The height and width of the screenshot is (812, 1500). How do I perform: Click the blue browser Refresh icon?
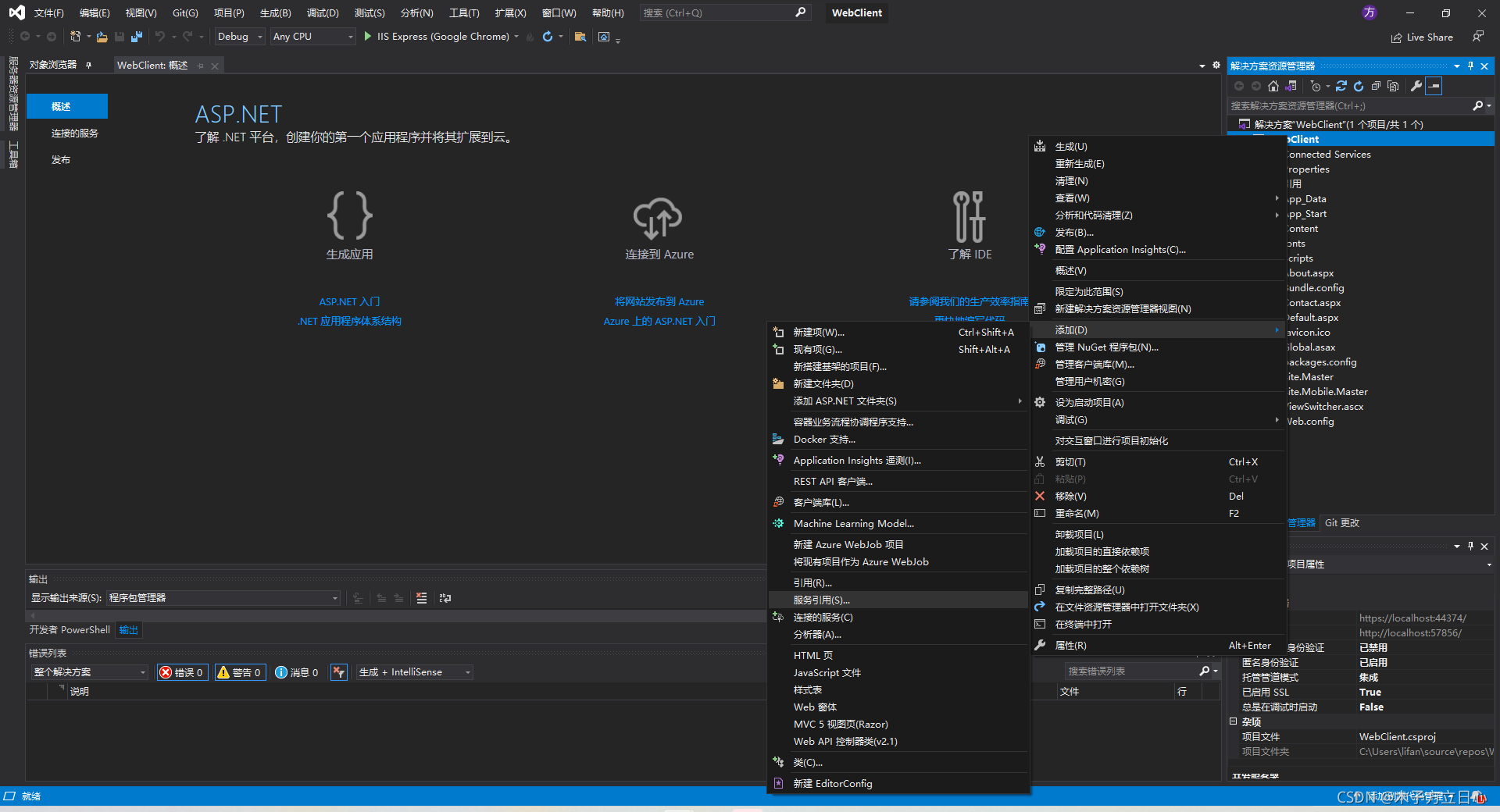tap(548, 37)
